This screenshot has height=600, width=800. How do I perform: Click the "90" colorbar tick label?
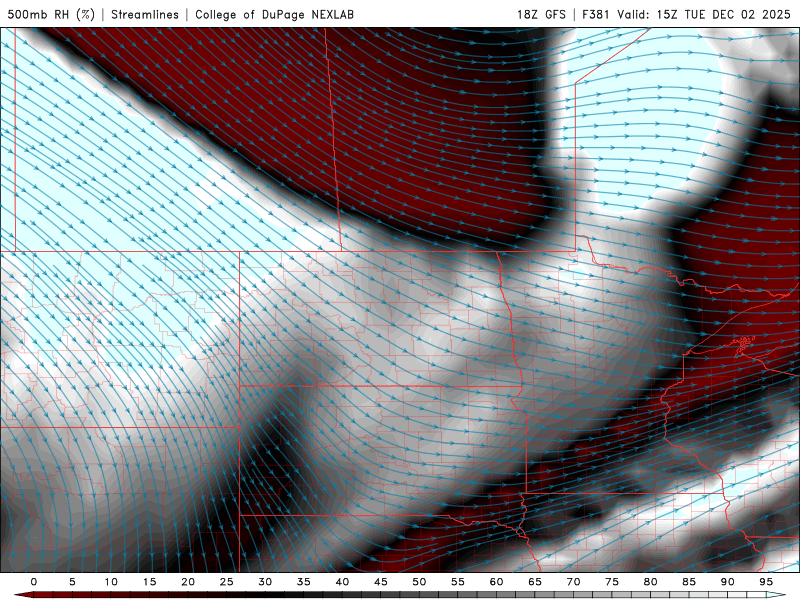[x=728, y=582]
